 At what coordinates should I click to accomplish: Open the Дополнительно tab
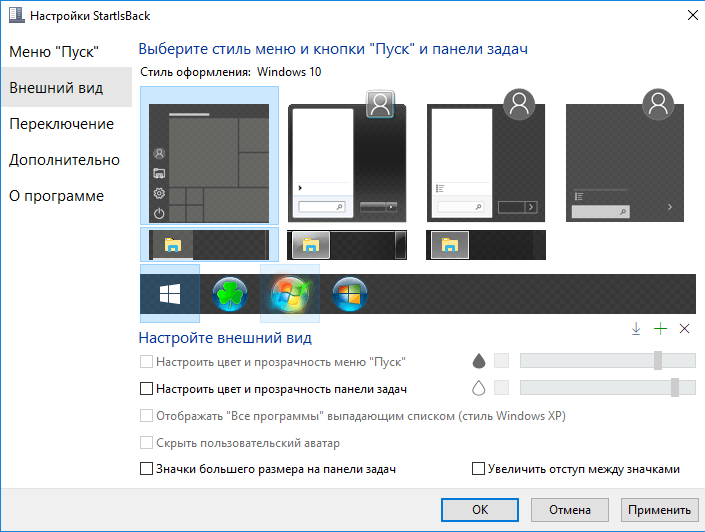(x=67, y=160)
